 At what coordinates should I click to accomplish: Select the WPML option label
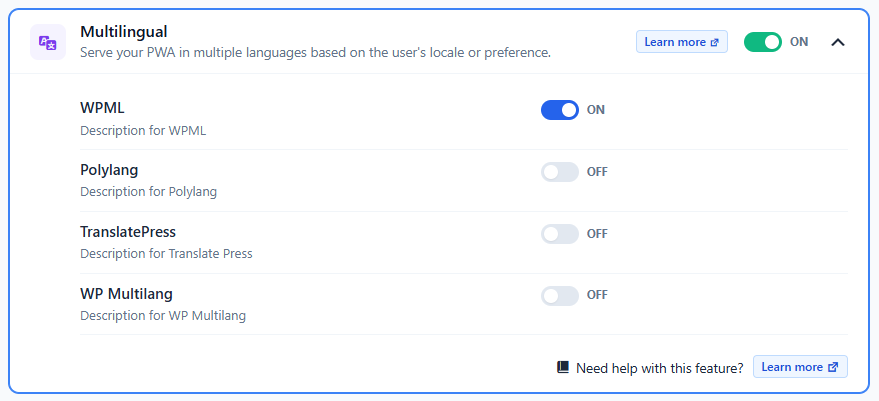click(102, 108)
